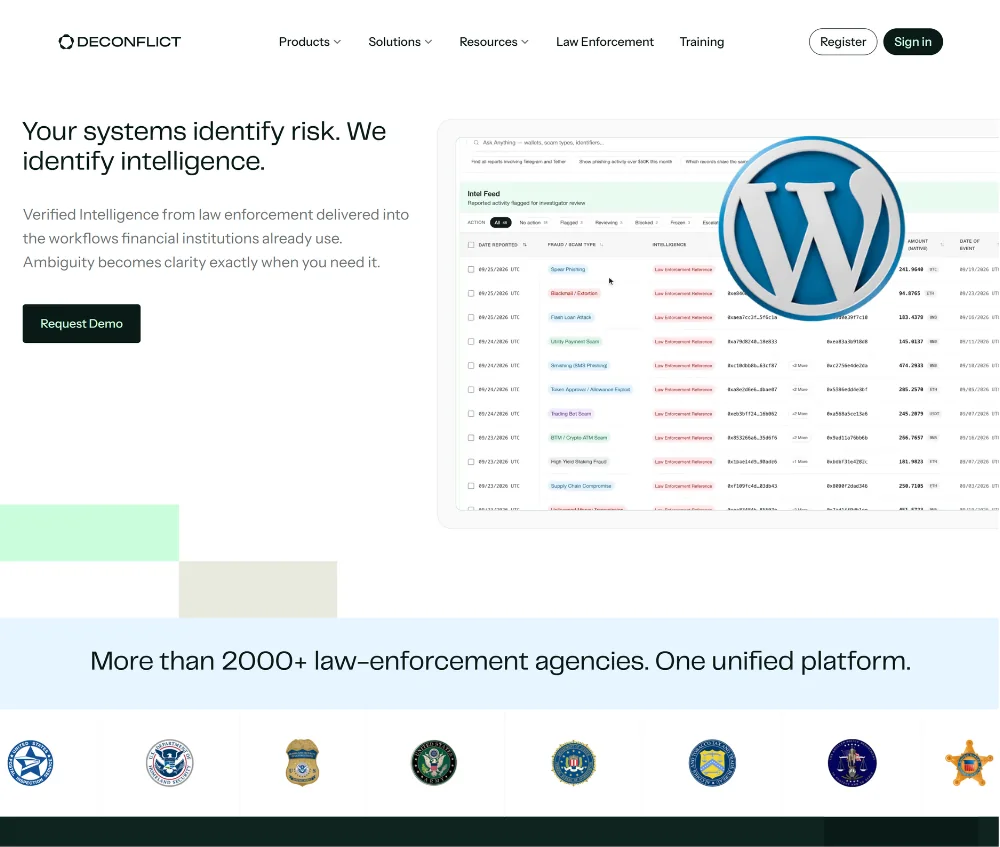This screenshot has width=1000, height=847.
Task: Click the High Yield Staking Fraud tag
Action: (x=578, y=462)
